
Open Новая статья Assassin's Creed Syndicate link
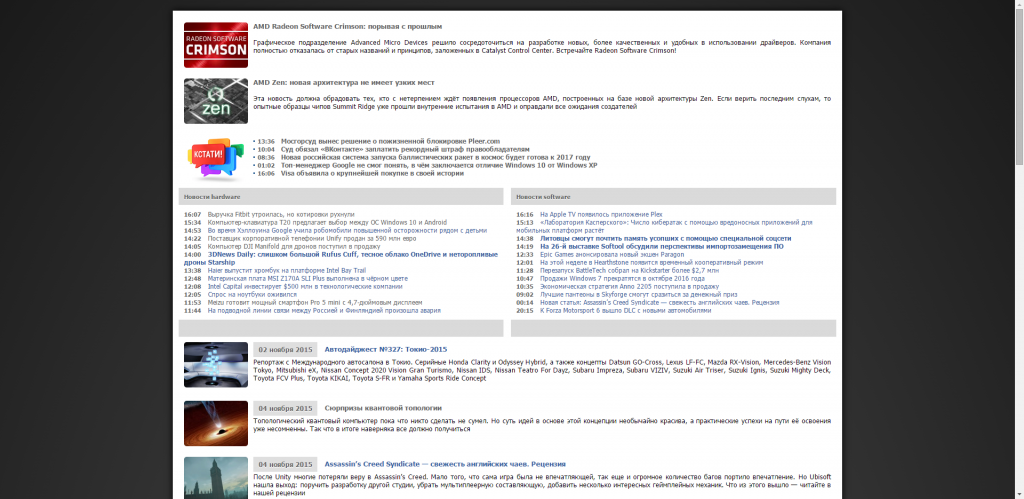pyautogui.click(x=660, y=303)
